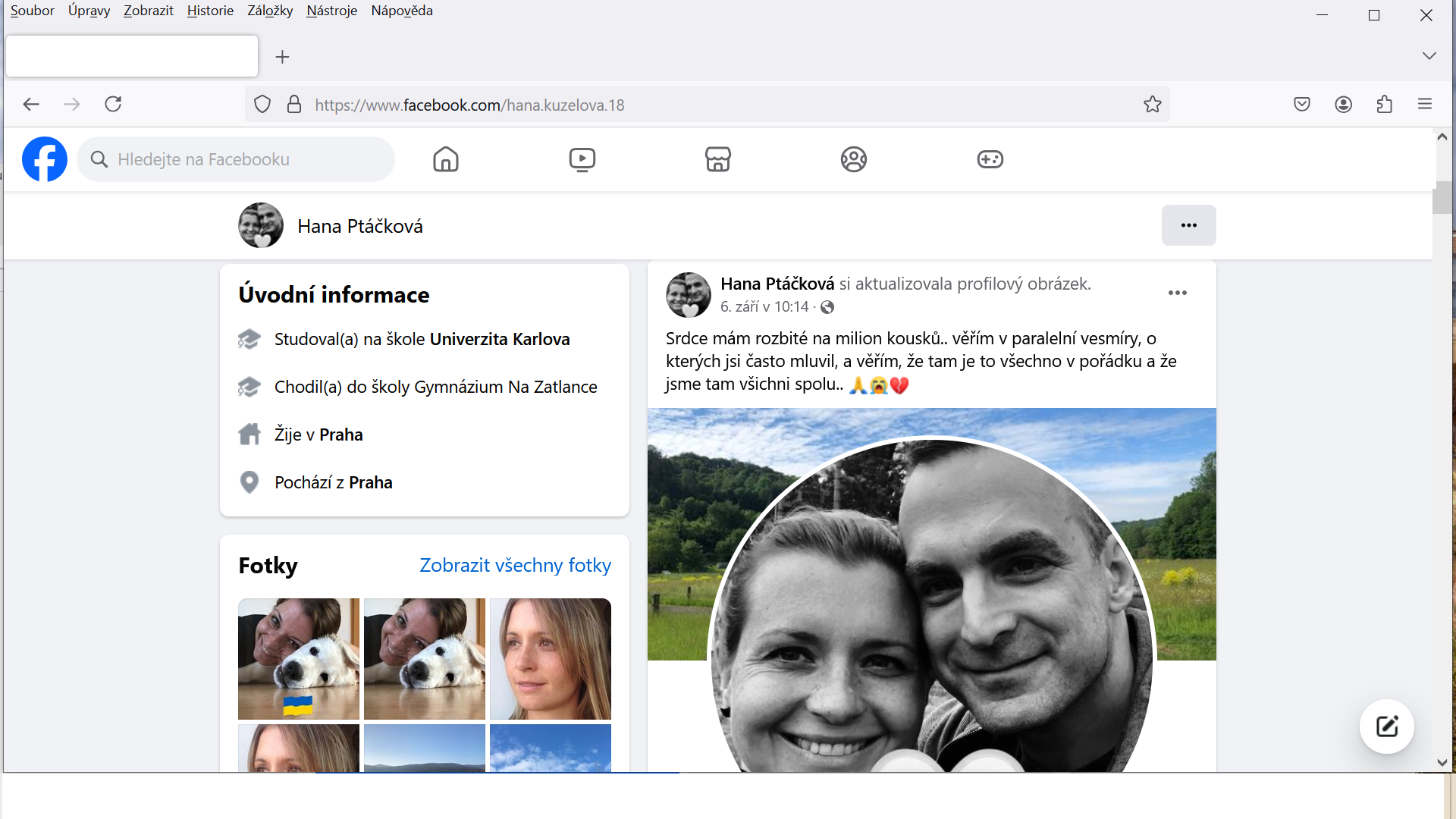Open photo thumbnail with Ukrainian flag
The width and height of the screenshot is (1456, 819).
point(298,658)
